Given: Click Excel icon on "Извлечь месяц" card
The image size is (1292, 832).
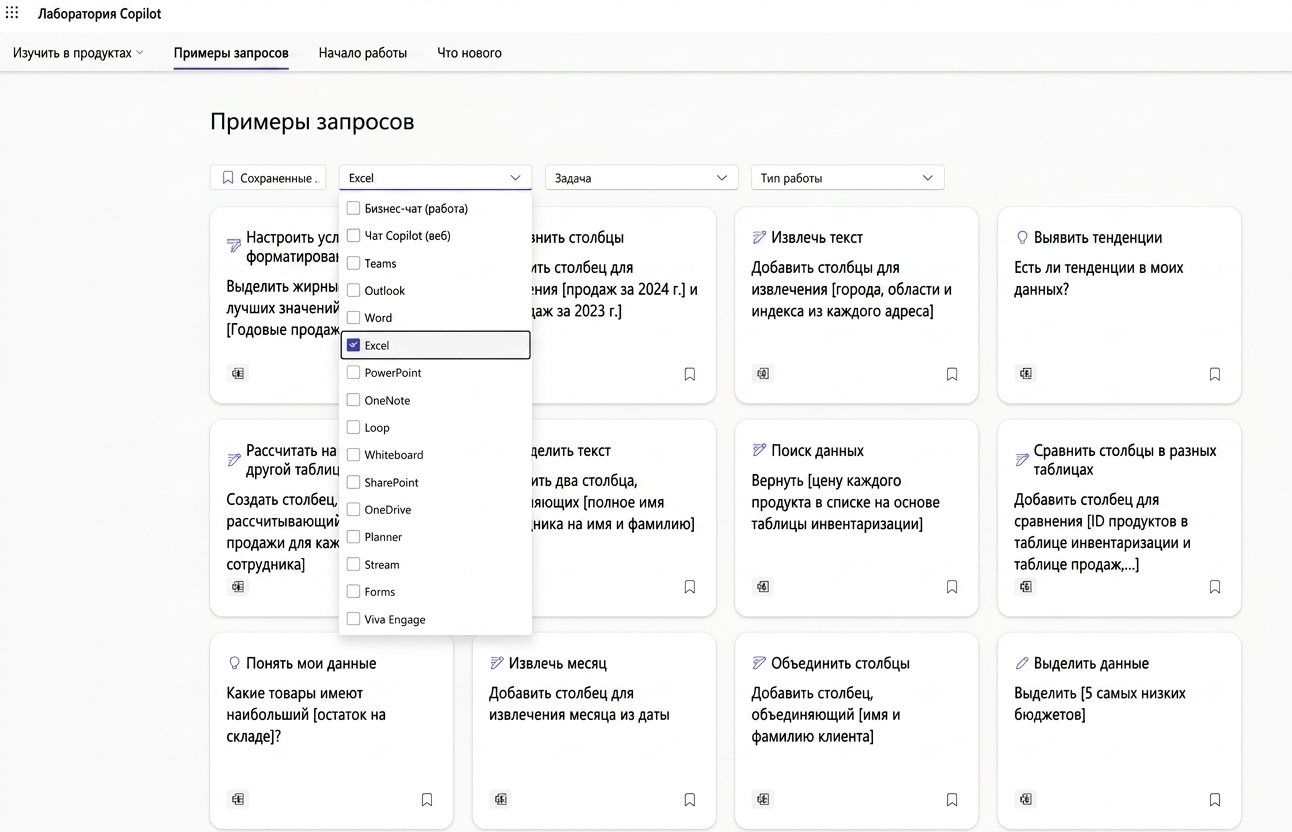Looking at the screenshot, I should [501, 800].
